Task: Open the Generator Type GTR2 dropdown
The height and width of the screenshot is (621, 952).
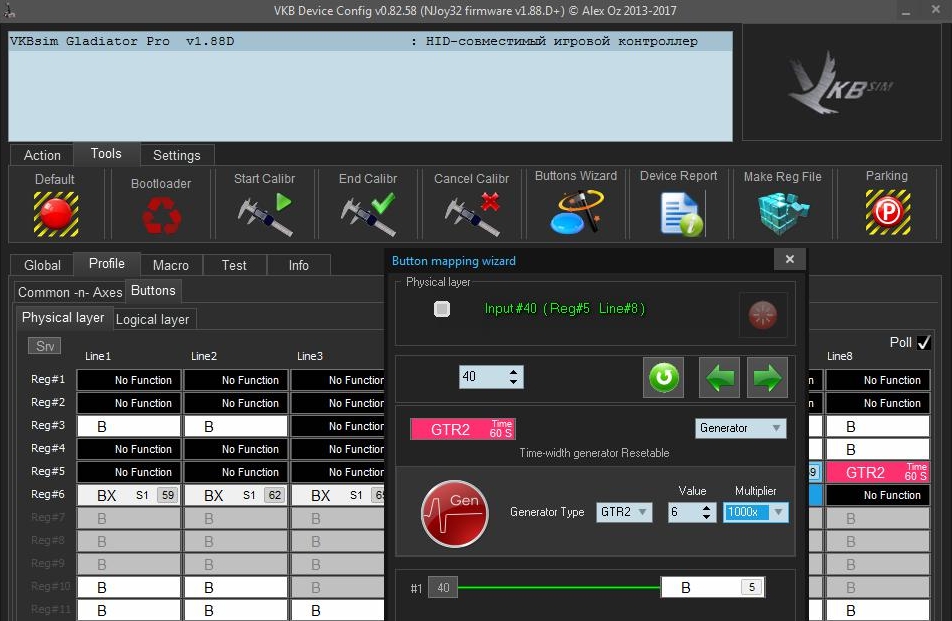Action: point(624,512)
